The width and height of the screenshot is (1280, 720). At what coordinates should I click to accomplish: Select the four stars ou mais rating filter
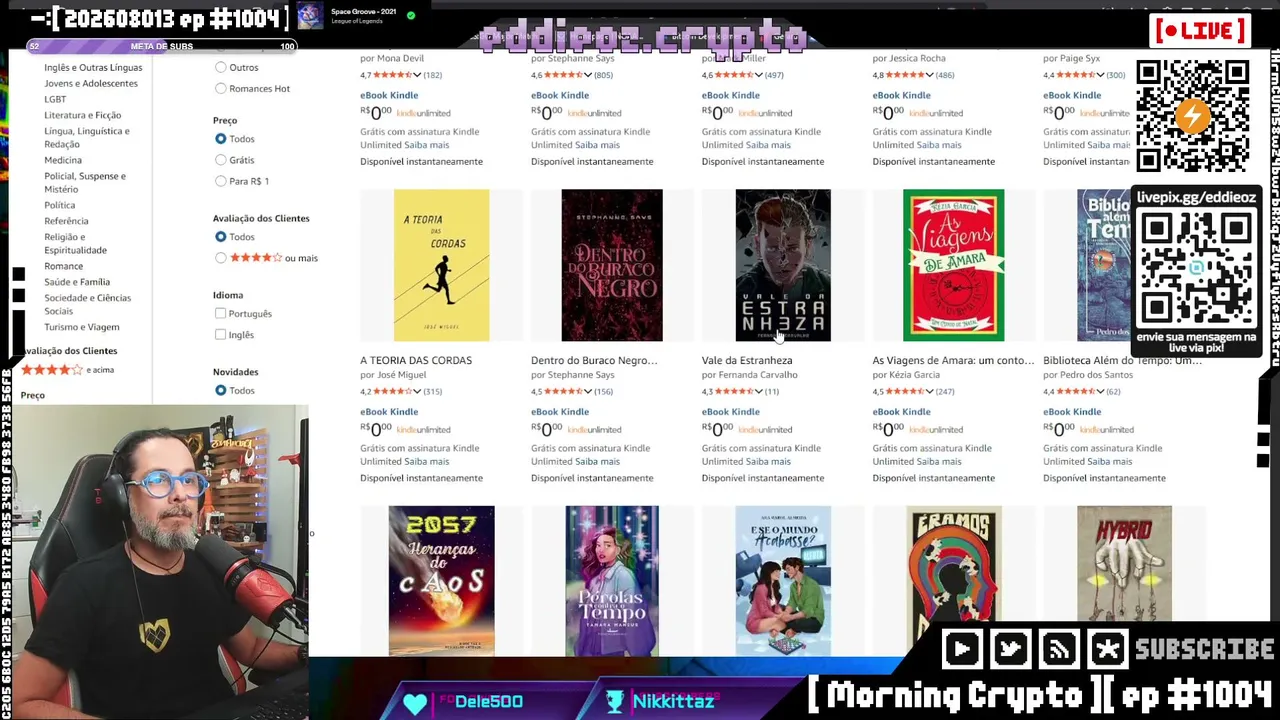tap(221, 258)
